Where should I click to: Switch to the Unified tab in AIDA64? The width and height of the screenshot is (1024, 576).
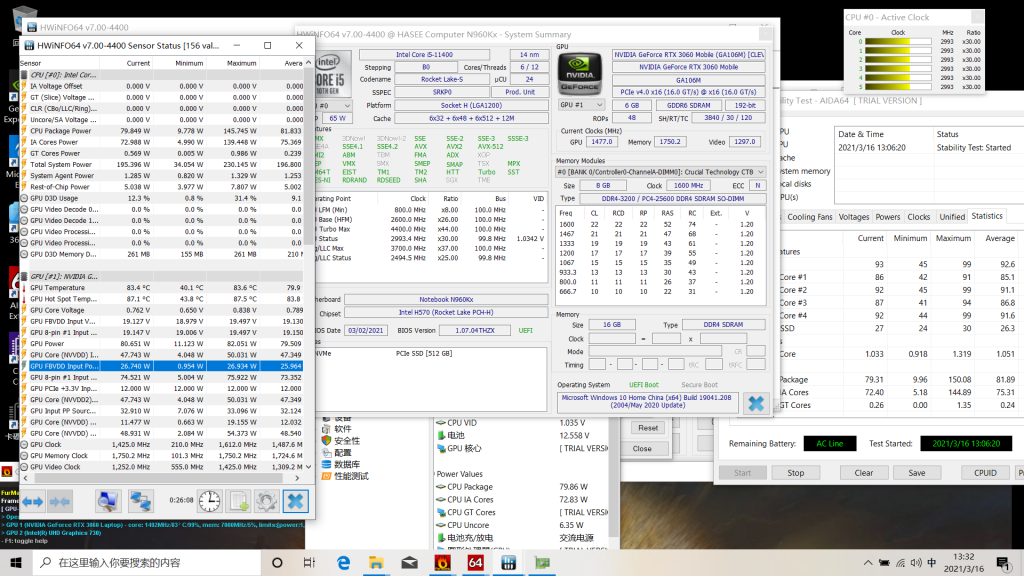[x=952, y=217]
